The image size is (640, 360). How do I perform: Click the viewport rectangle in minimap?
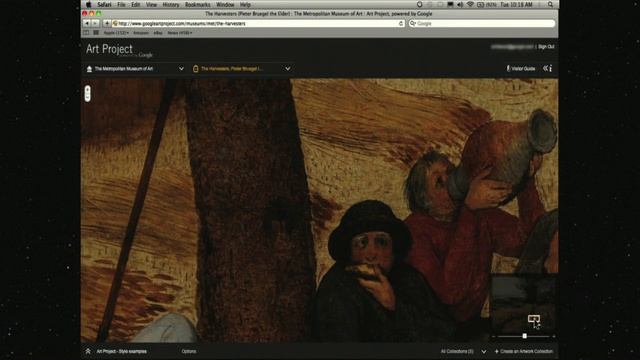pyautogui.click(x=533, y=319)
